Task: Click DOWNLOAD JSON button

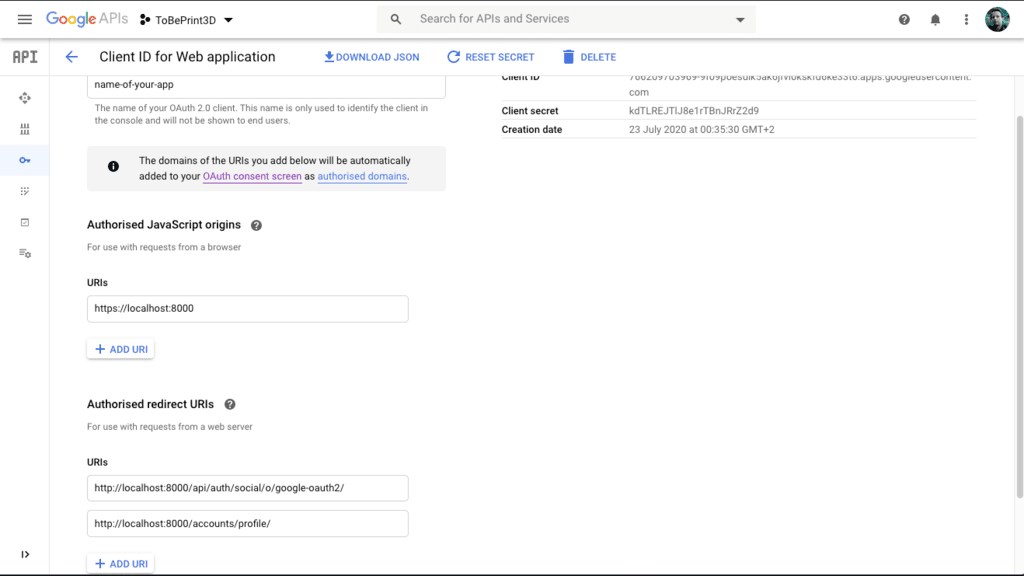Action: [x=371, y=57]
